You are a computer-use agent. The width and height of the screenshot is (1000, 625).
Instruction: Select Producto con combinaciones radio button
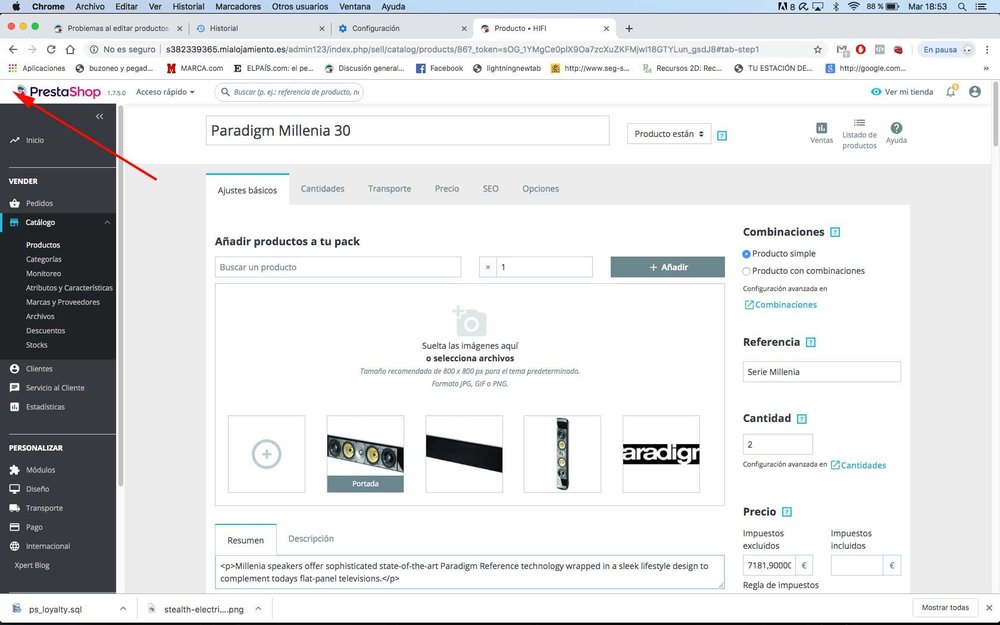(746, 271)
